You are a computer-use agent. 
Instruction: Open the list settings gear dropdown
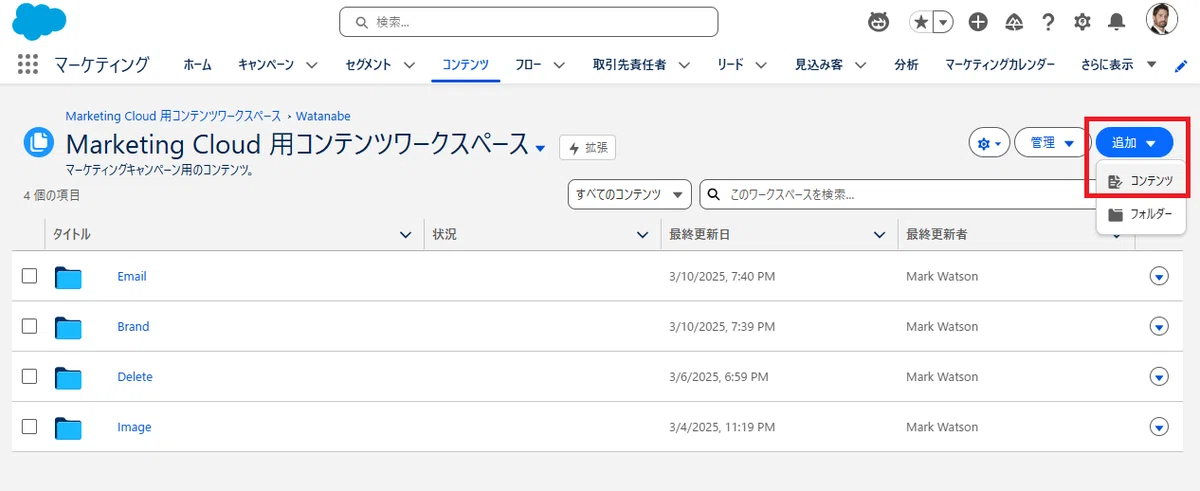(x=989, y=143)
